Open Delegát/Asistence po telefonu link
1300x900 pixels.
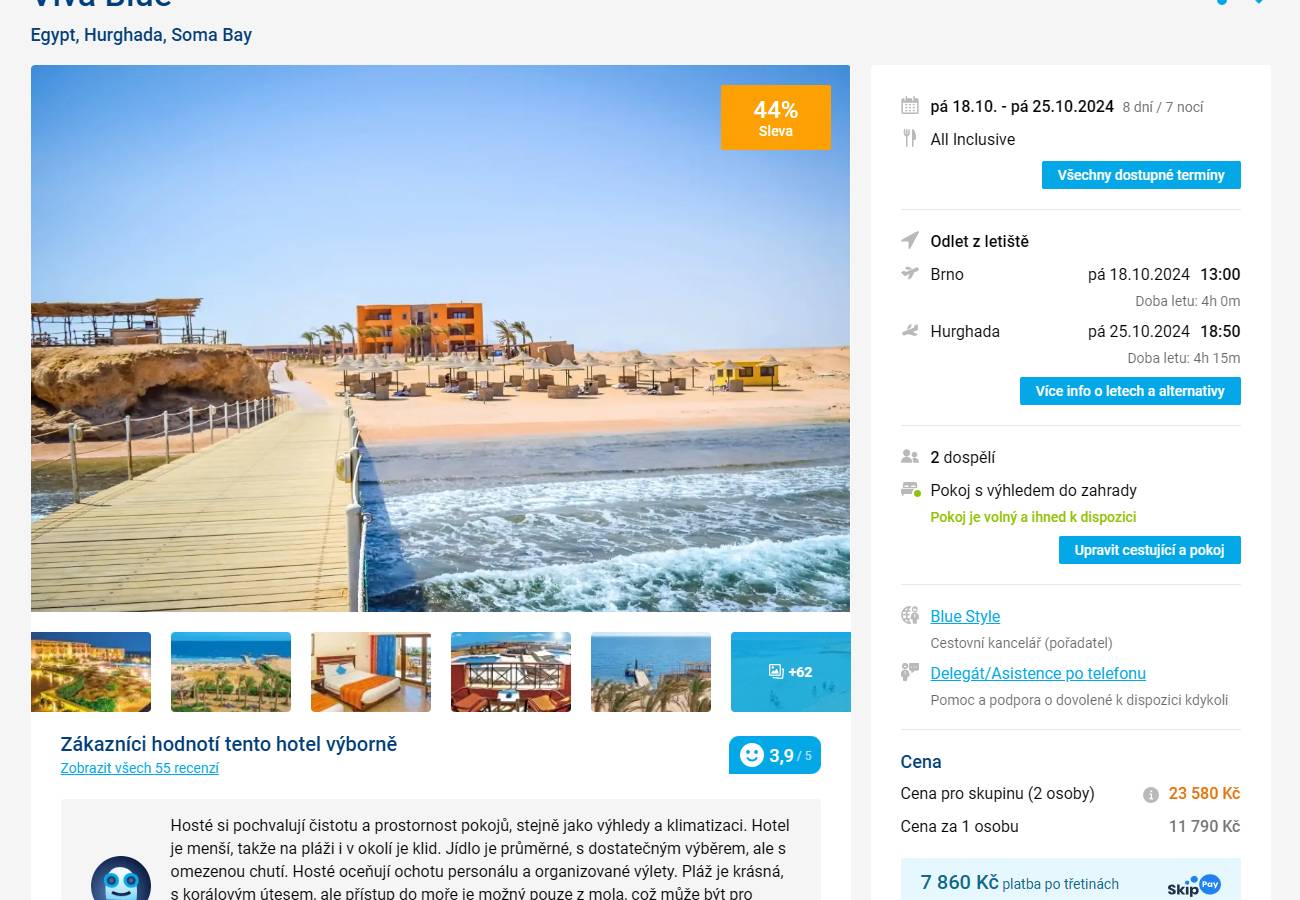point(1038,673)
